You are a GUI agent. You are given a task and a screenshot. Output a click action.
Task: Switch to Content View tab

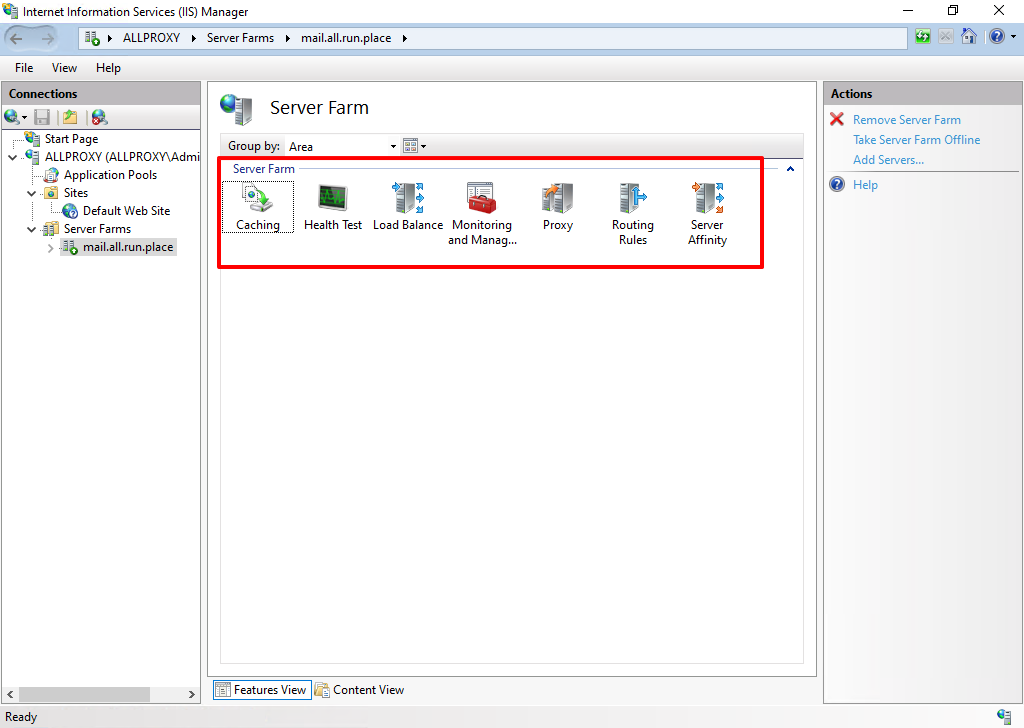359,689
